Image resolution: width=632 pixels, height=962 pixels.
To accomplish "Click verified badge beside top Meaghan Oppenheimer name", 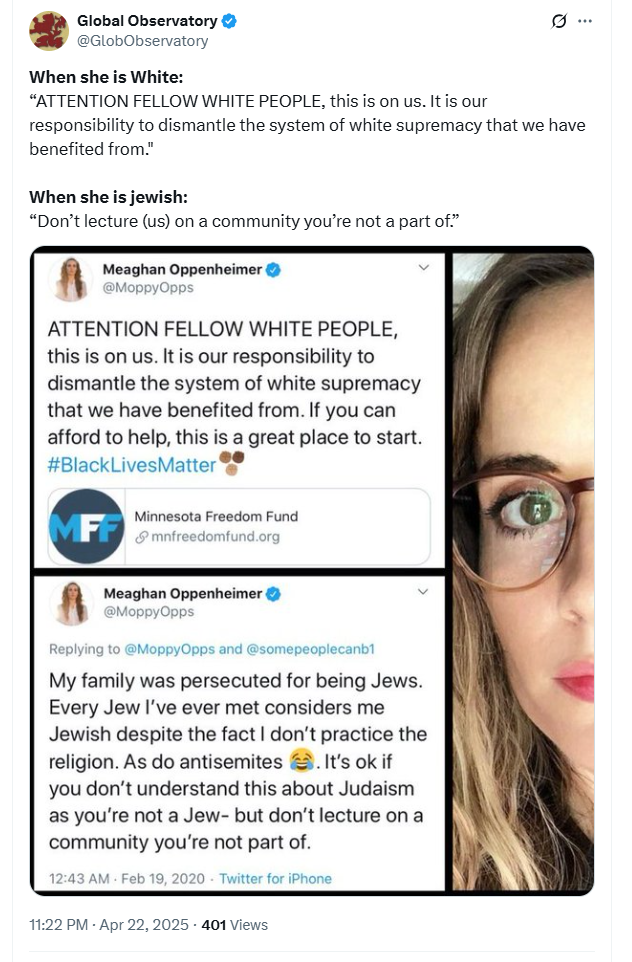I will coord(273,269).
